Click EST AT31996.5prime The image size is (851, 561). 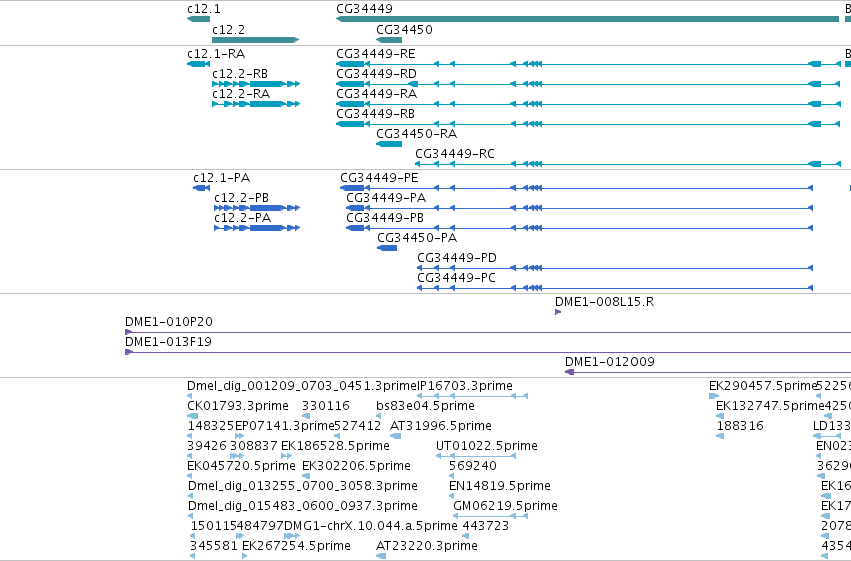click(x=396, y=436)
